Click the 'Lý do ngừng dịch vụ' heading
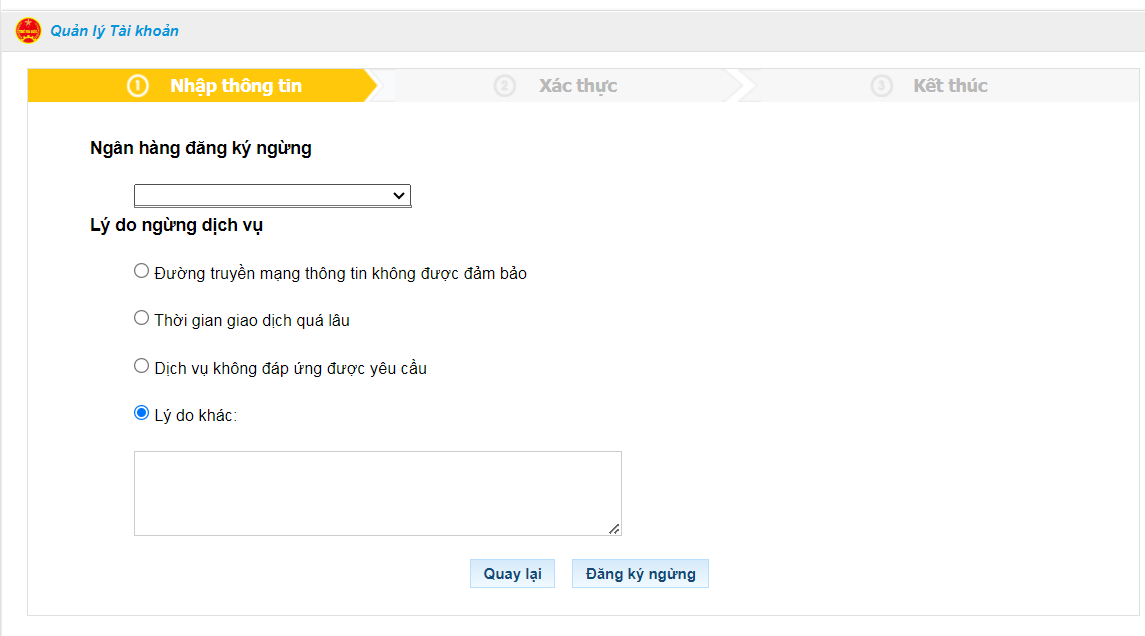Viewport: 1145px width, 636px height. [x=176, y=226]
